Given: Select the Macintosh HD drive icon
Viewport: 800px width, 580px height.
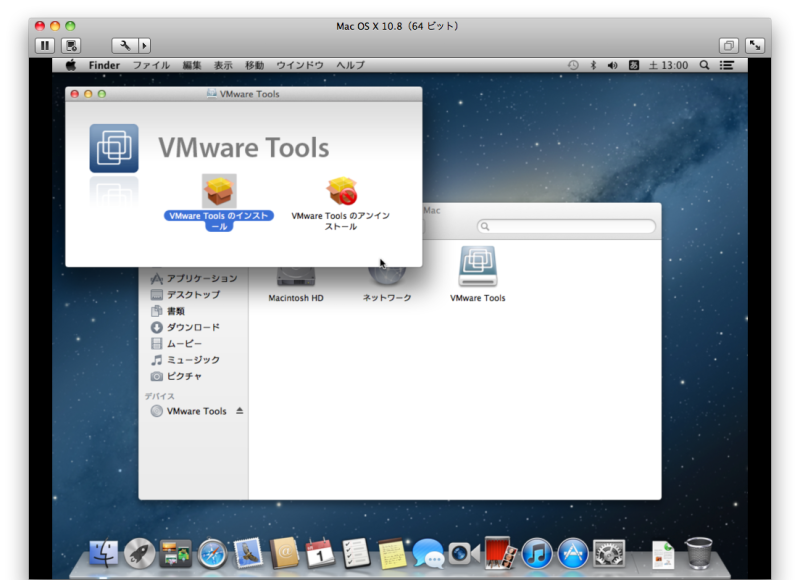Looking at the screenshot, I should click(296, 285).
